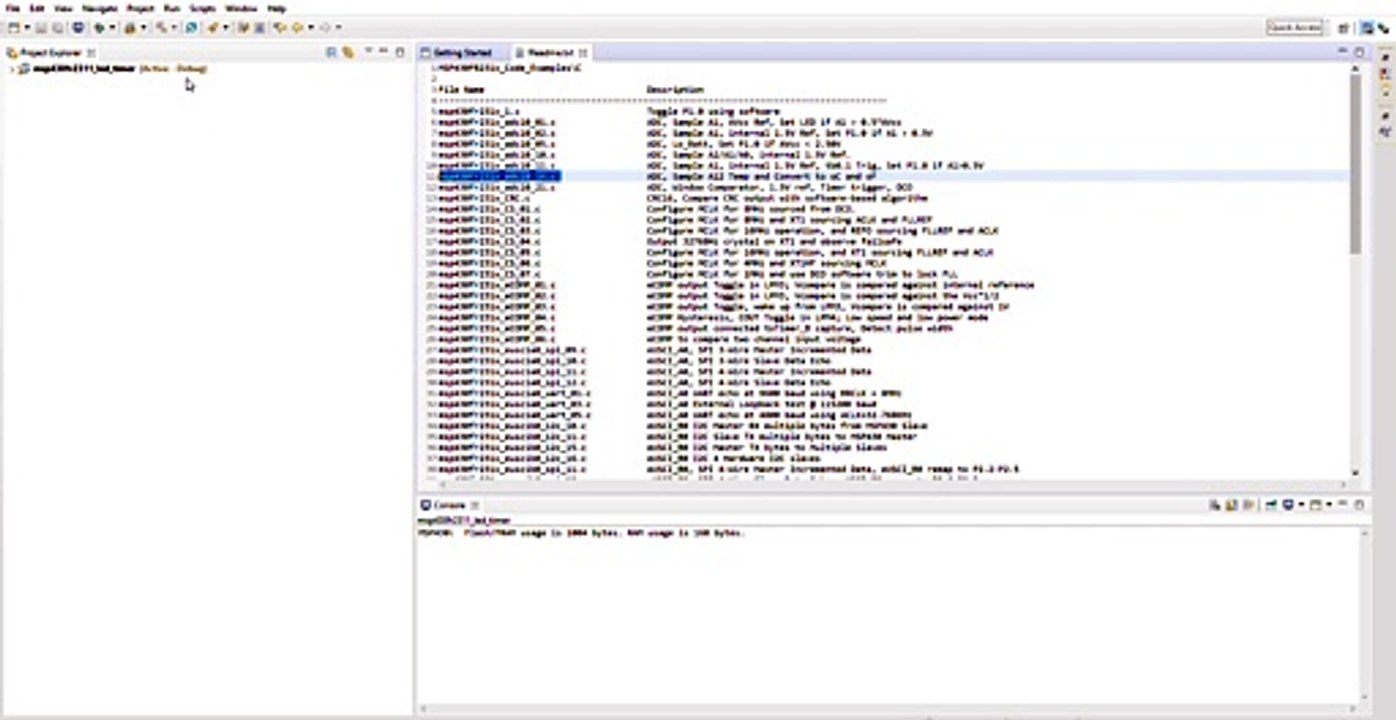1396x720 pixels.
Task: Maximize the editor area
Action: click(x=1360, y=52)
